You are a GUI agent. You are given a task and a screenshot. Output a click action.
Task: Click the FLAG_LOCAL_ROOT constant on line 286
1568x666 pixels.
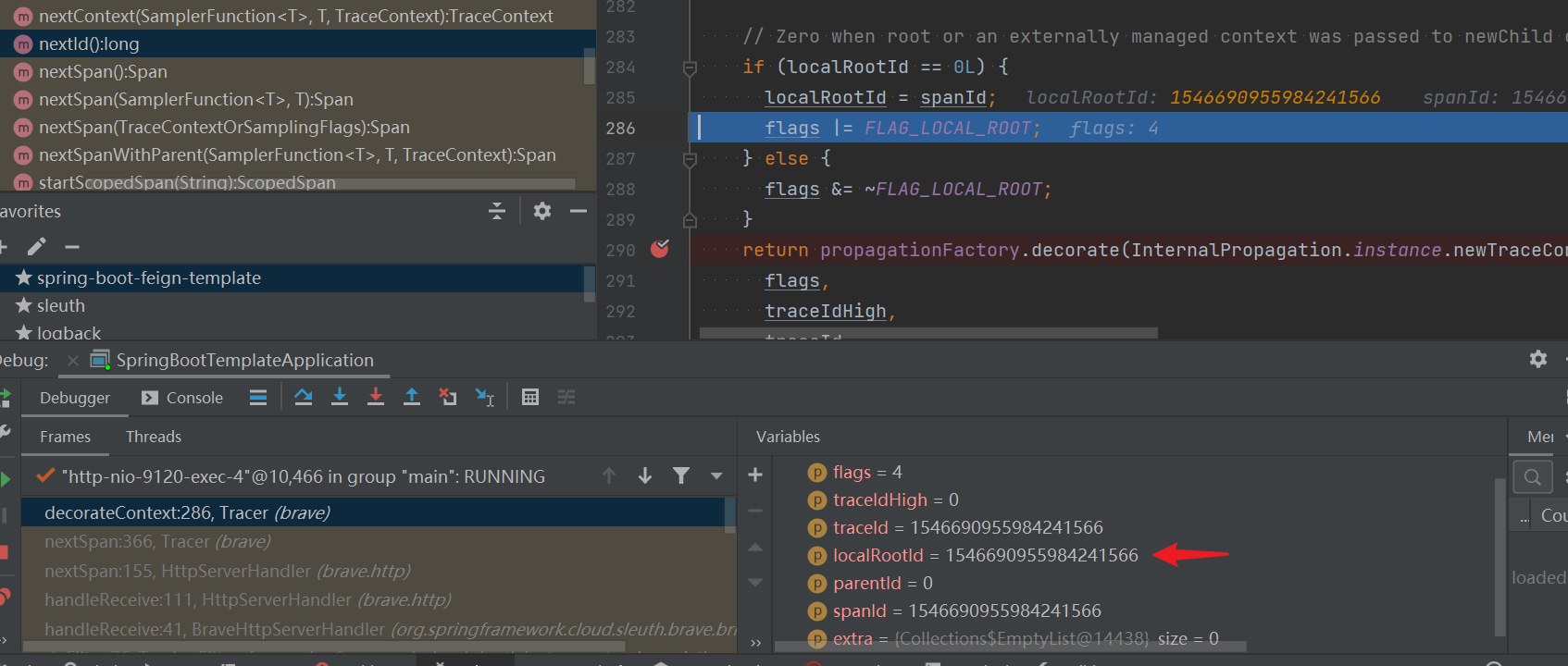(947, 128)
